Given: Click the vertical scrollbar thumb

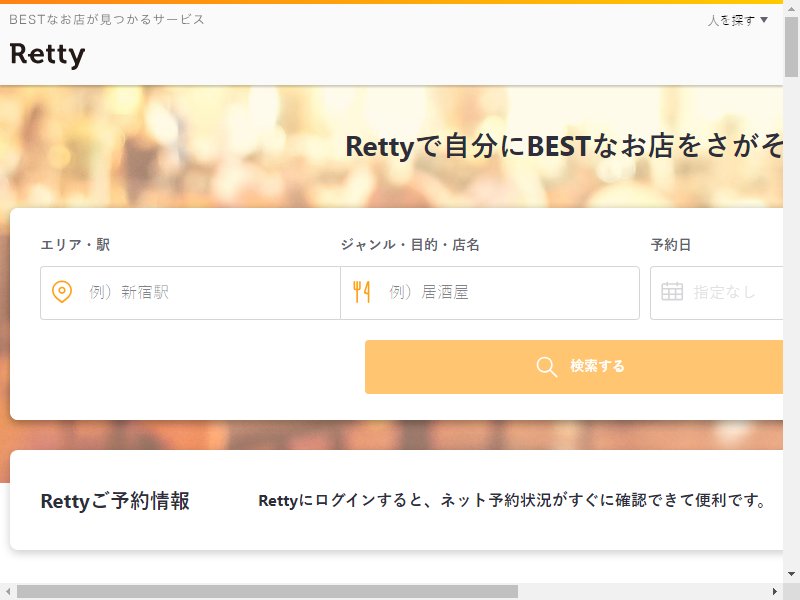Looking at the screenshot, I should click(791, 46).
